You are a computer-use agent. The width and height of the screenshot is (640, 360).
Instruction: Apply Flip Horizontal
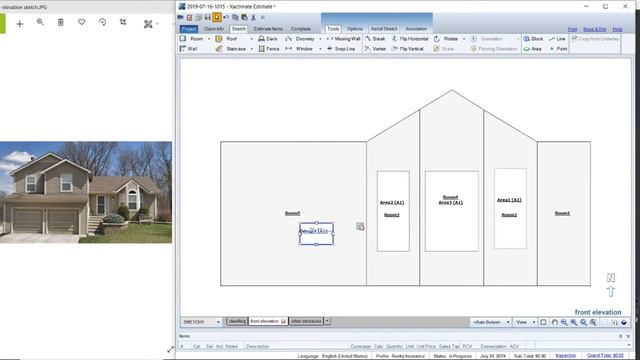tap(410, 38)
